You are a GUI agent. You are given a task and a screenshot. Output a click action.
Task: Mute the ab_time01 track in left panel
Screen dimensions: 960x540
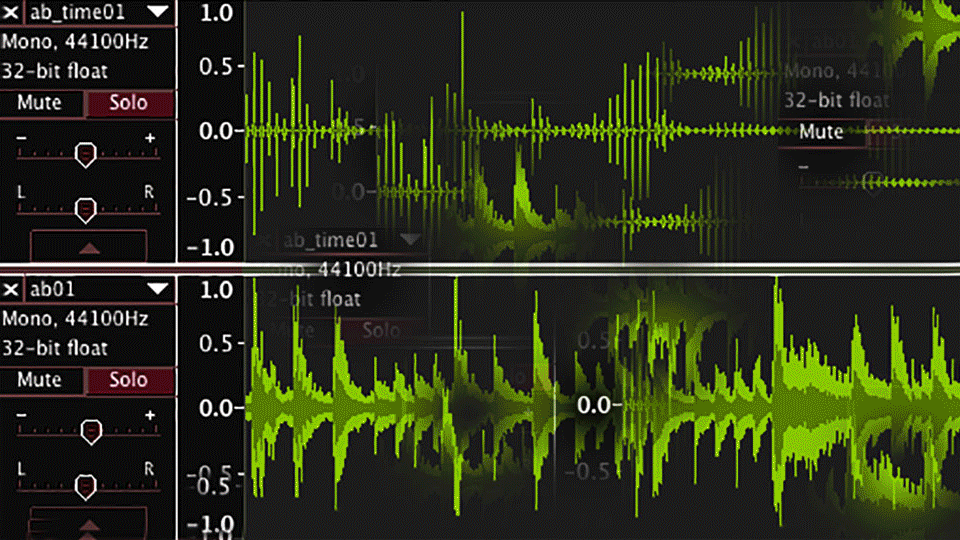pos(40,103)
